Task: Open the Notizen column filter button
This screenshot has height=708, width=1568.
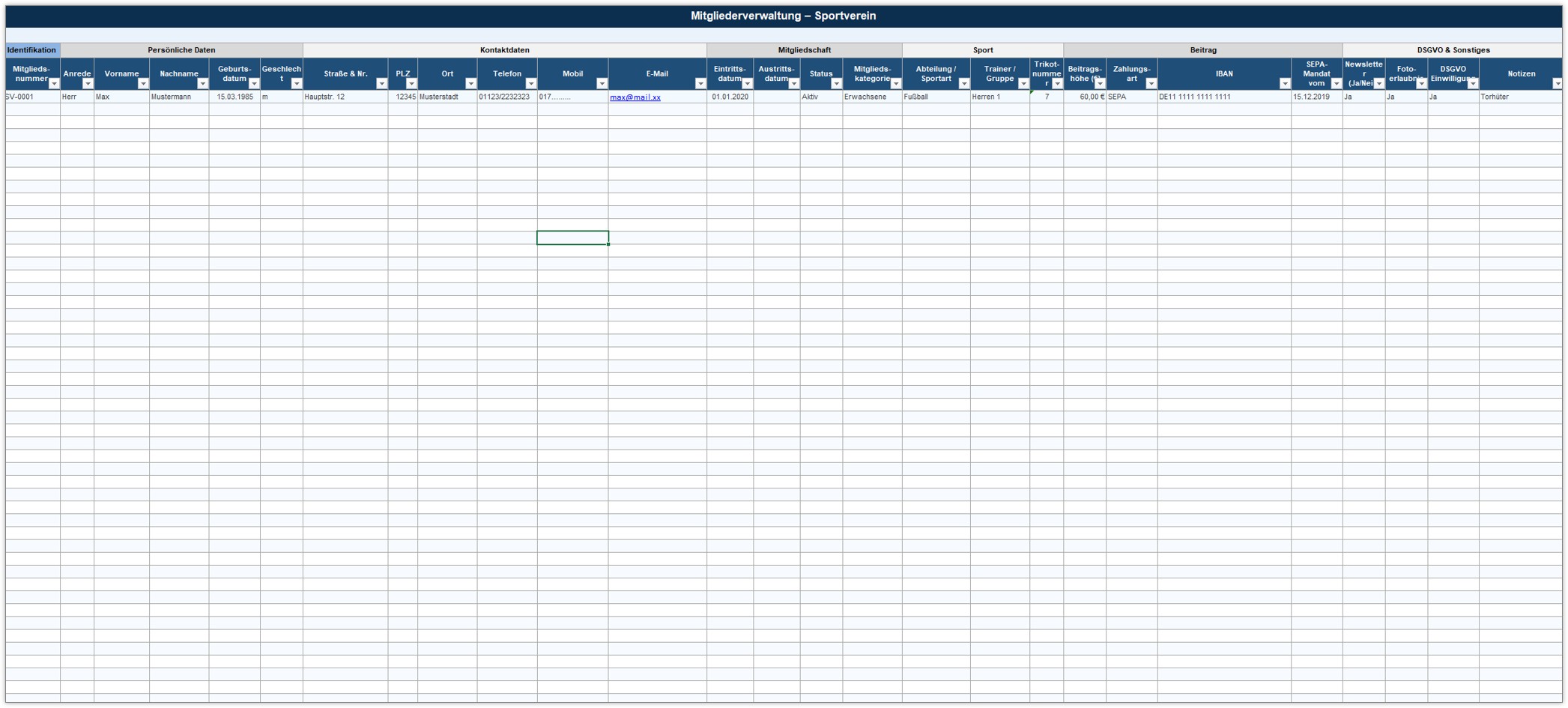Action: pyautogui.click(x=1556, y=84)
